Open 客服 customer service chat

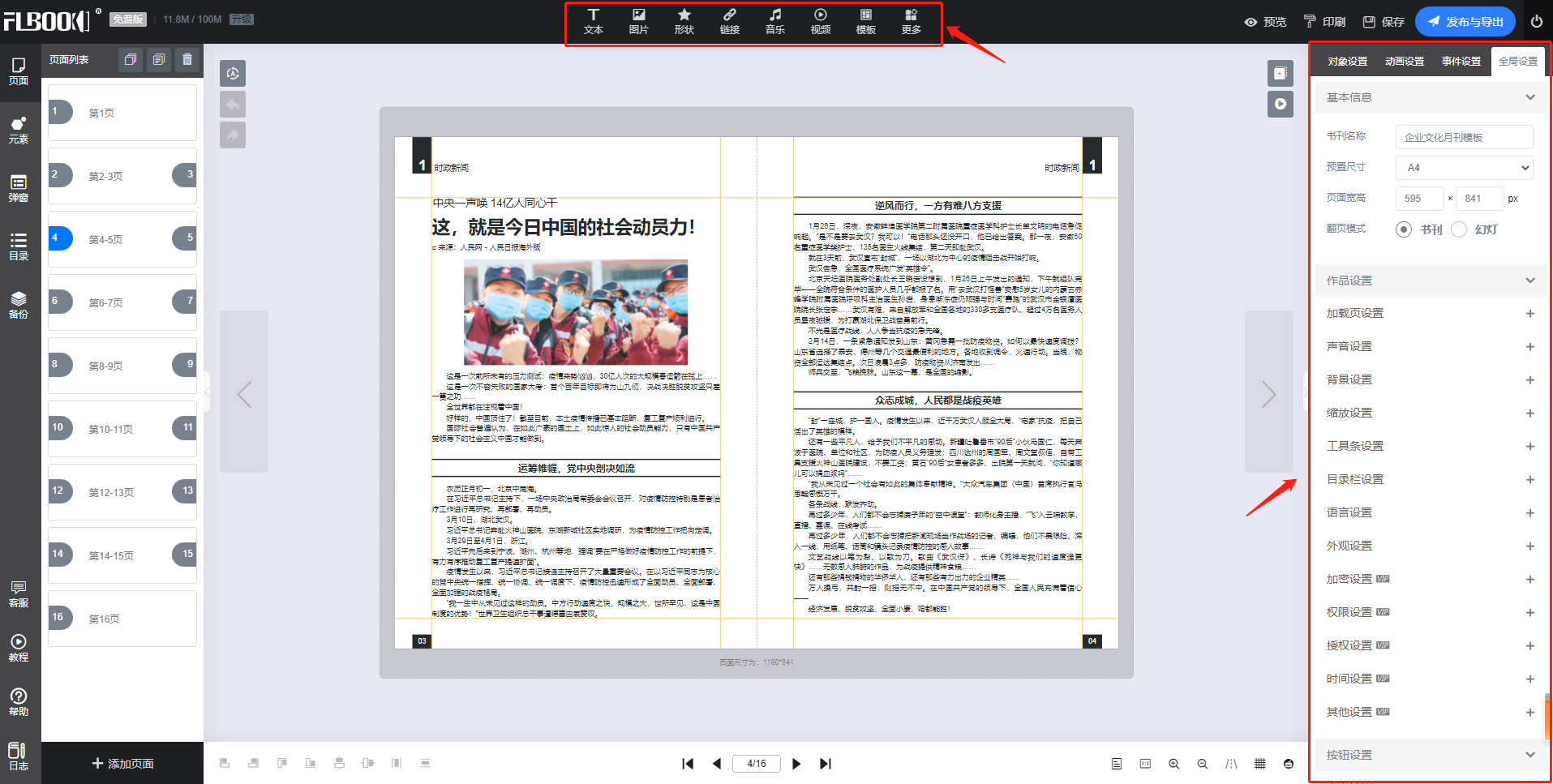pyautogui.click(x=19, y=593)
